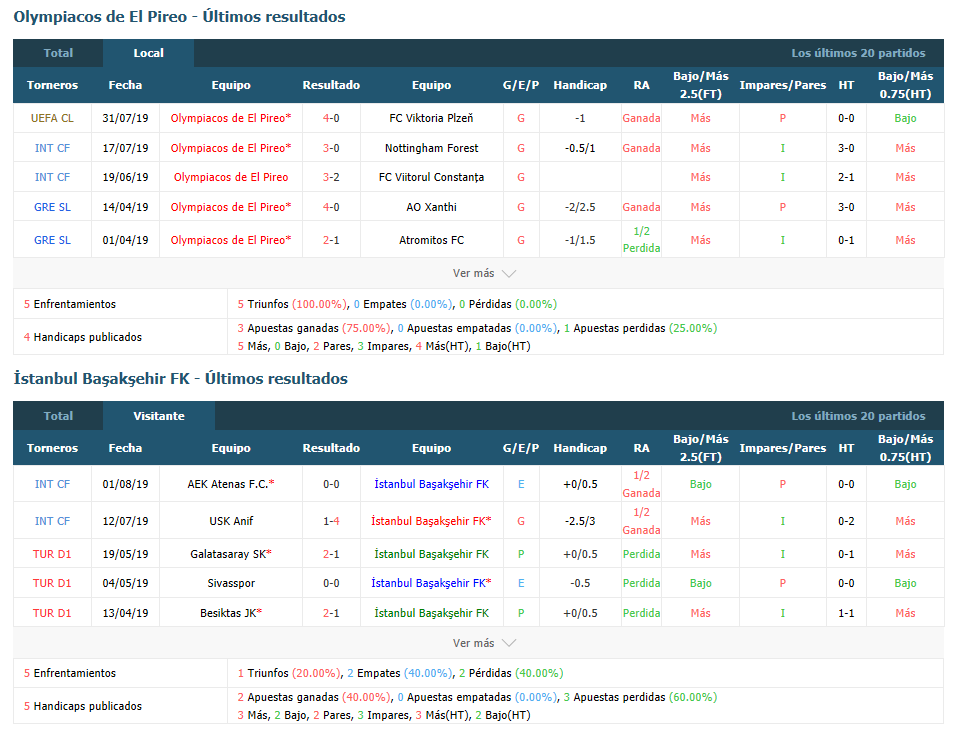Select the Local tab

point(148,53)
